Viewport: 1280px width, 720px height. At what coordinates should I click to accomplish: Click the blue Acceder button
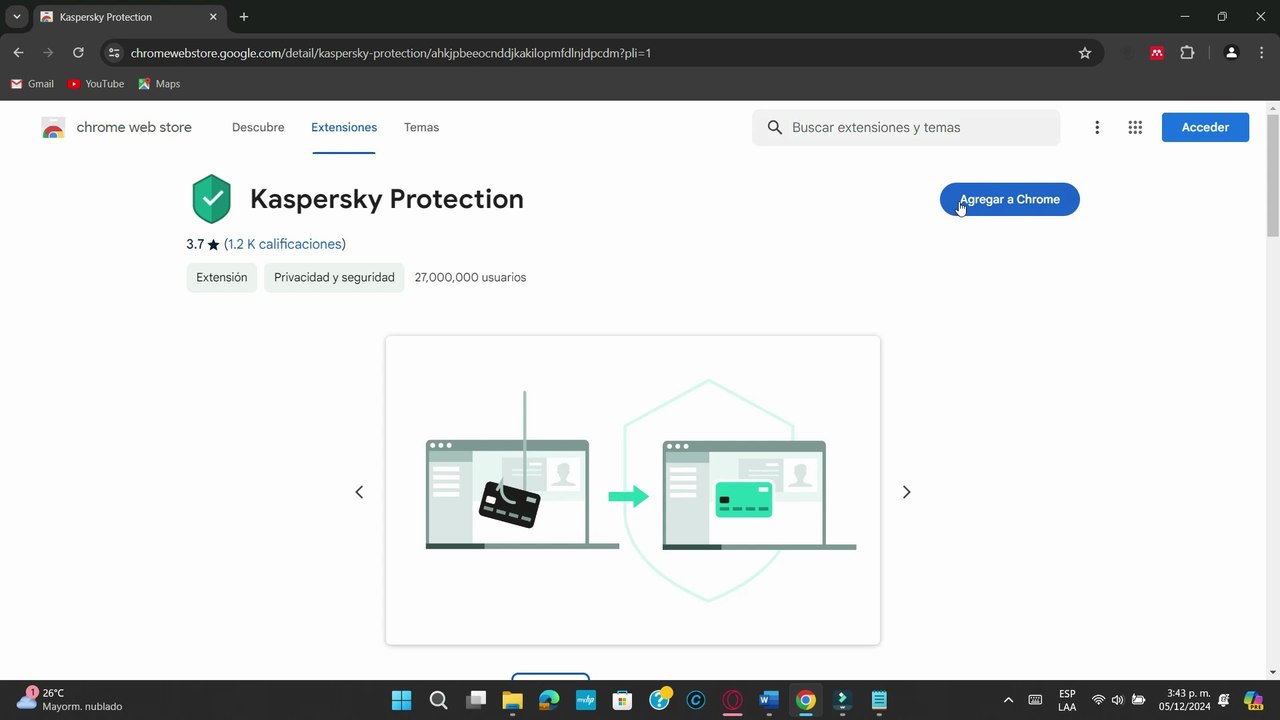point(1205,127)
